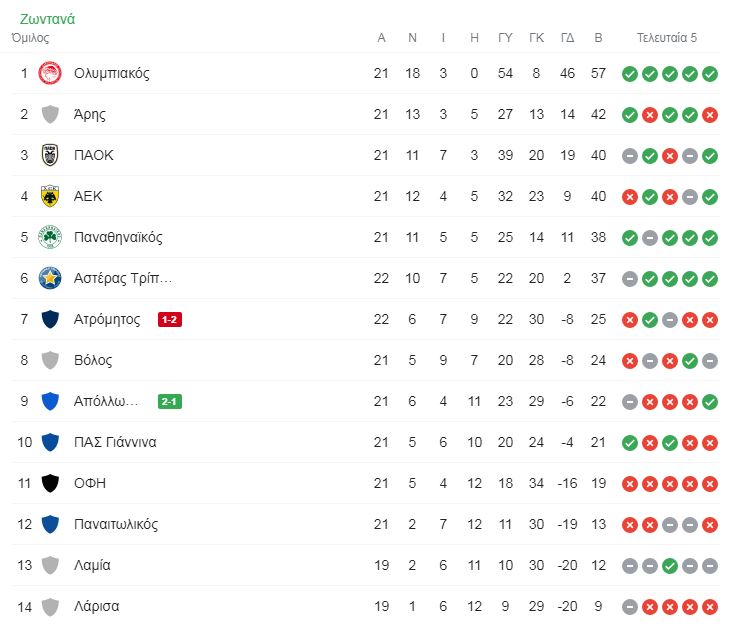Image resolution: width=740 pixels, height=637 pixels.
Task: Click Λαμία's green win result indicator
Action: [670, 566]
